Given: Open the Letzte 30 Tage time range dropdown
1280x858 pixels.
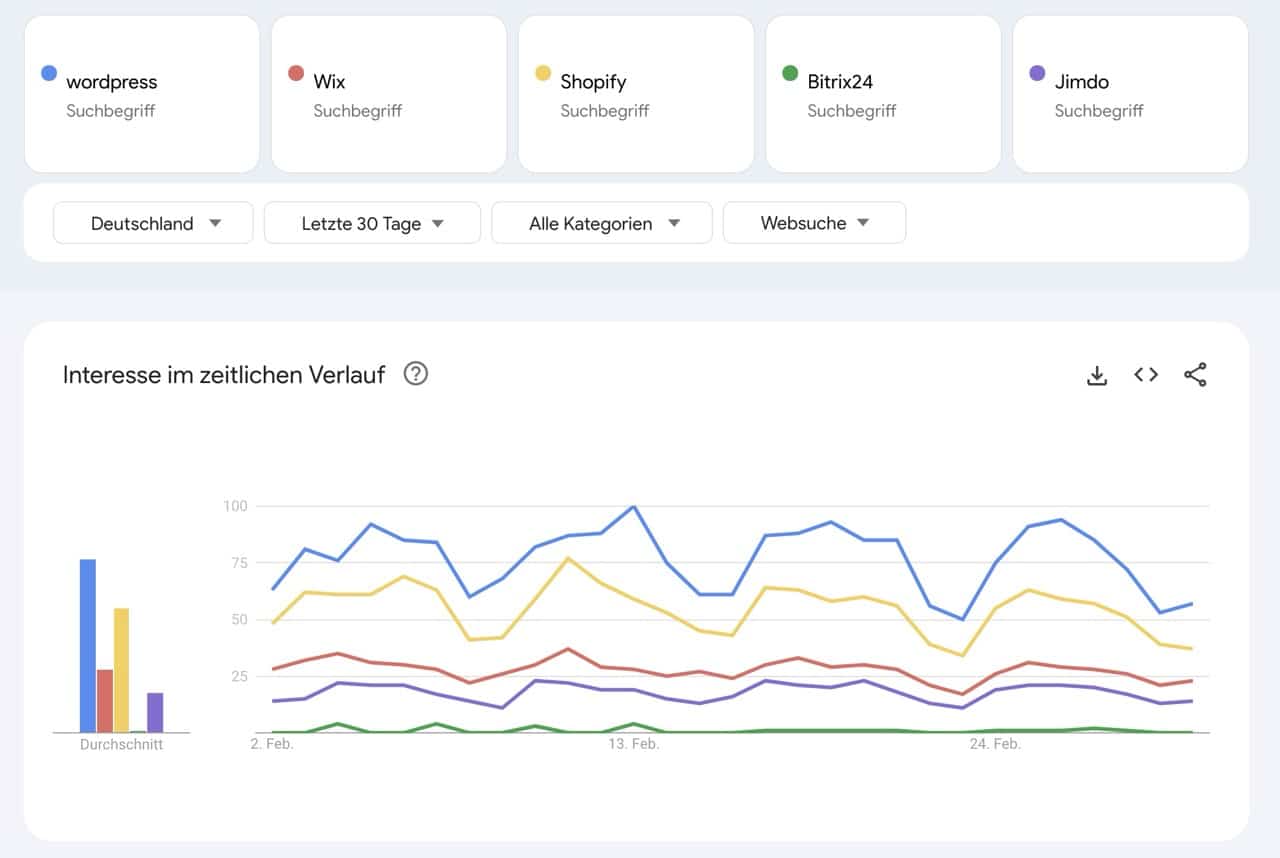Looking at the screenshot, I should coord(372,223).
